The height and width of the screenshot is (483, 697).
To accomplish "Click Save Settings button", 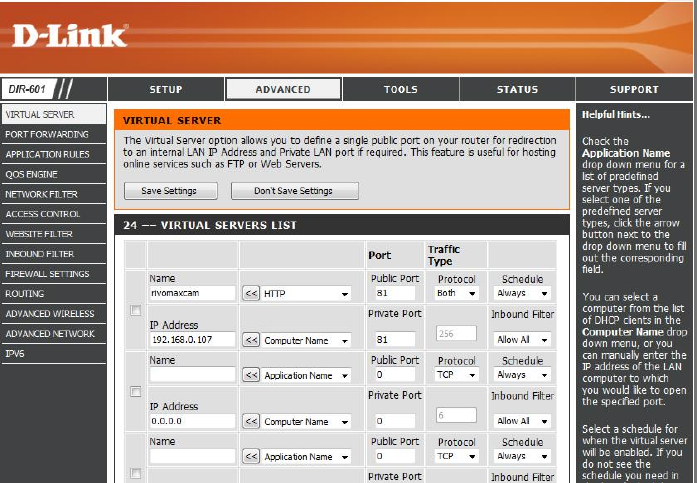I will [x=171, y=191].
